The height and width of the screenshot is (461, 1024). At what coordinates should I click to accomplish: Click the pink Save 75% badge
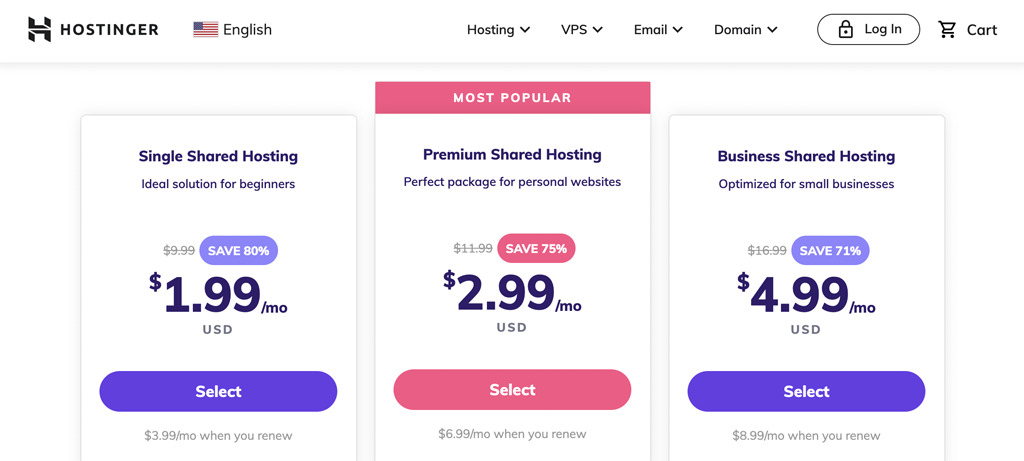pos(536,248)
